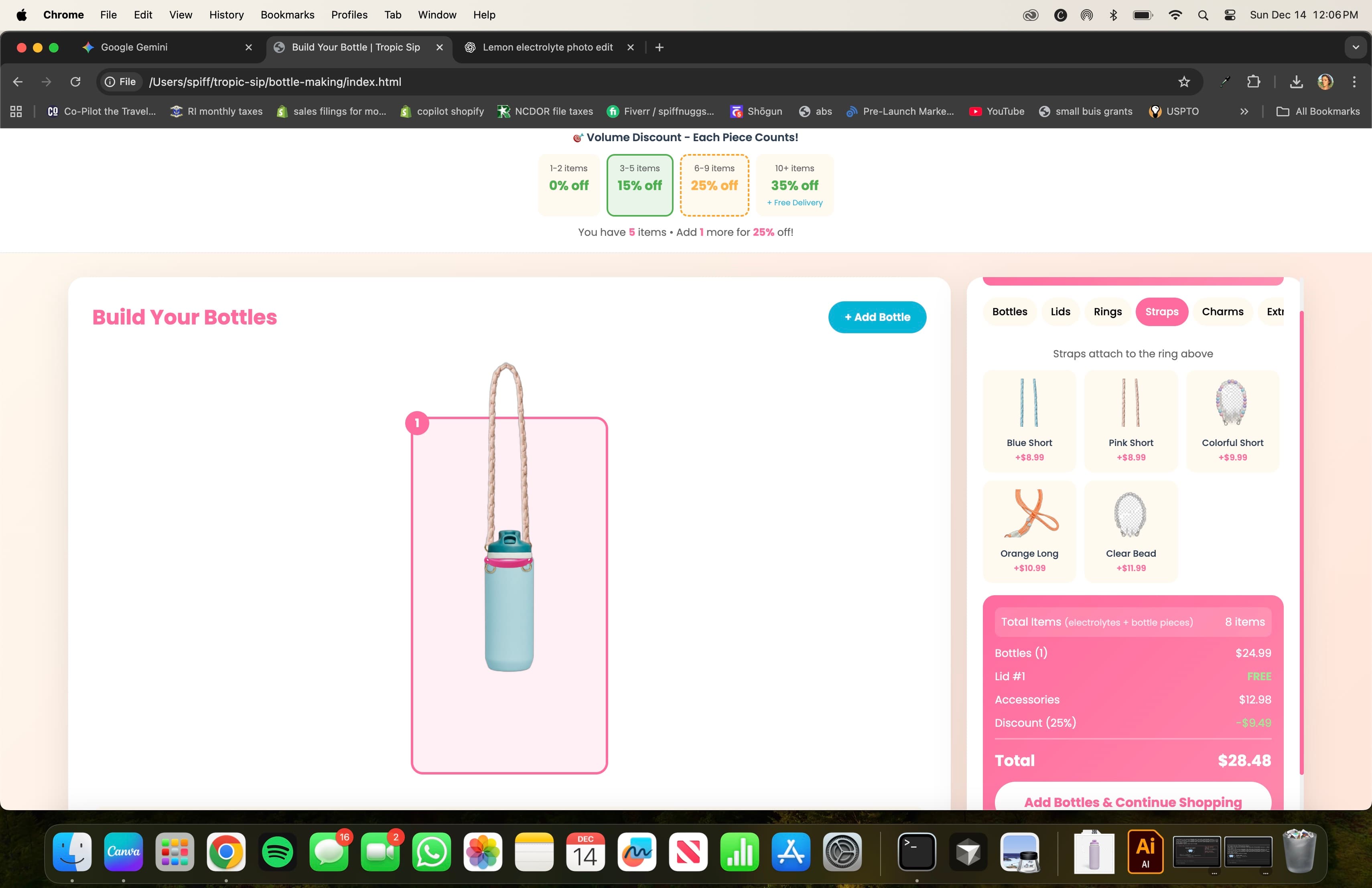Click the Chrome profile avatar

[x=1325, y=82]
